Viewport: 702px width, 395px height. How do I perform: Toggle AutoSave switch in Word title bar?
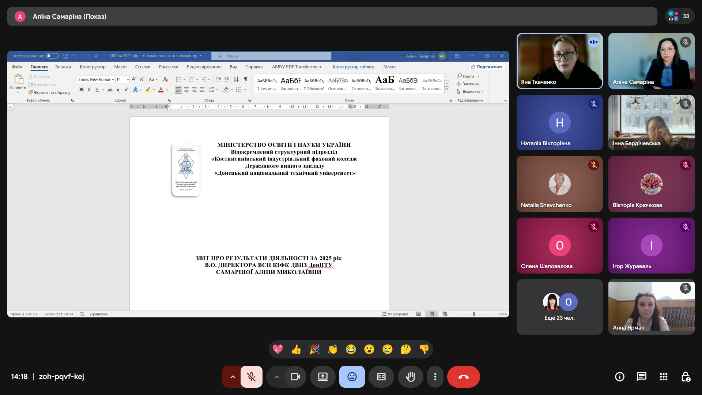click(52, 56)
